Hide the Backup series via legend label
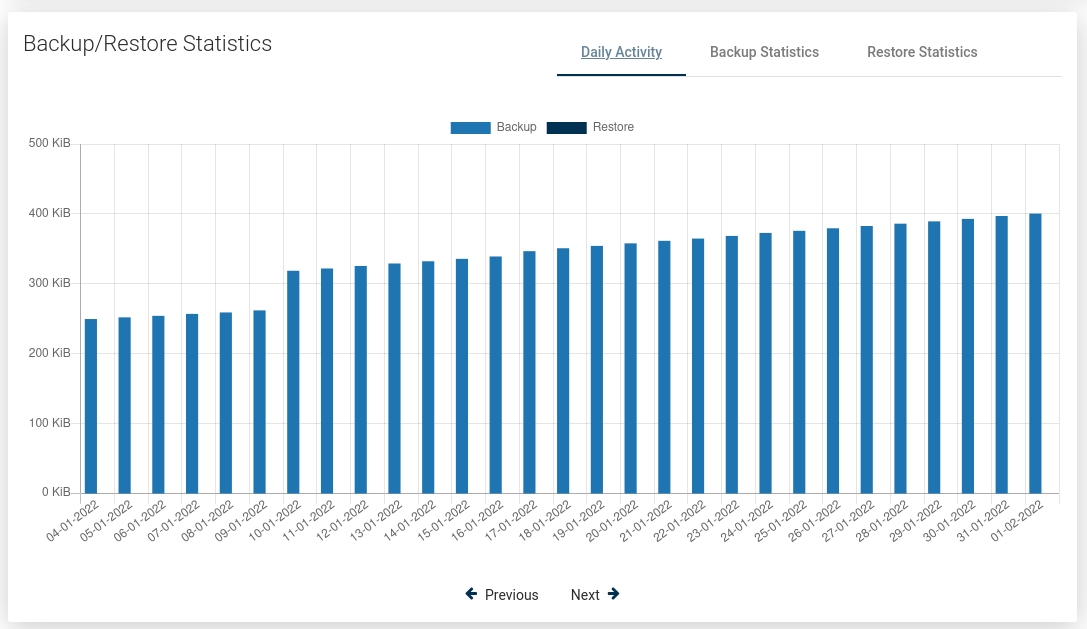This screenshot has height=629, width=1087. tap(516, 127)
